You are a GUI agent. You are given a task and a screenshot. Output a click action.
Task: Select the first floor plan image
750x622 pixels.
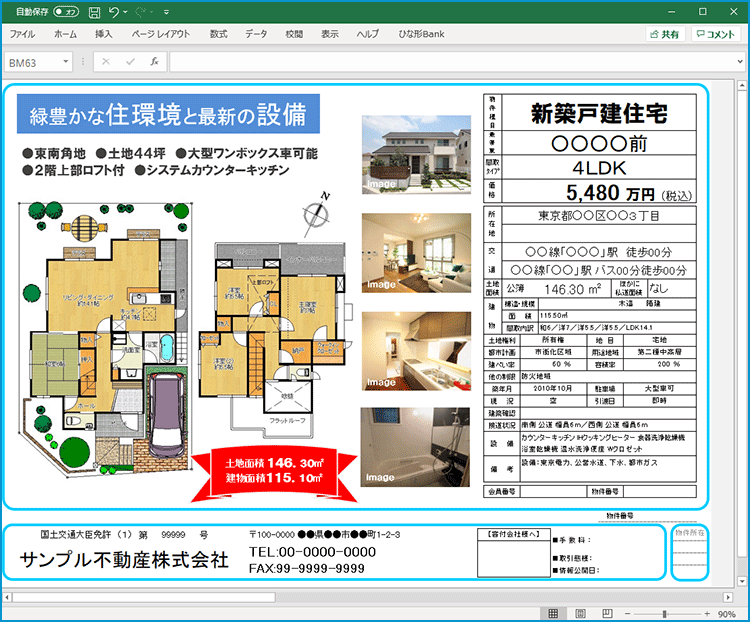click(105, 339)
